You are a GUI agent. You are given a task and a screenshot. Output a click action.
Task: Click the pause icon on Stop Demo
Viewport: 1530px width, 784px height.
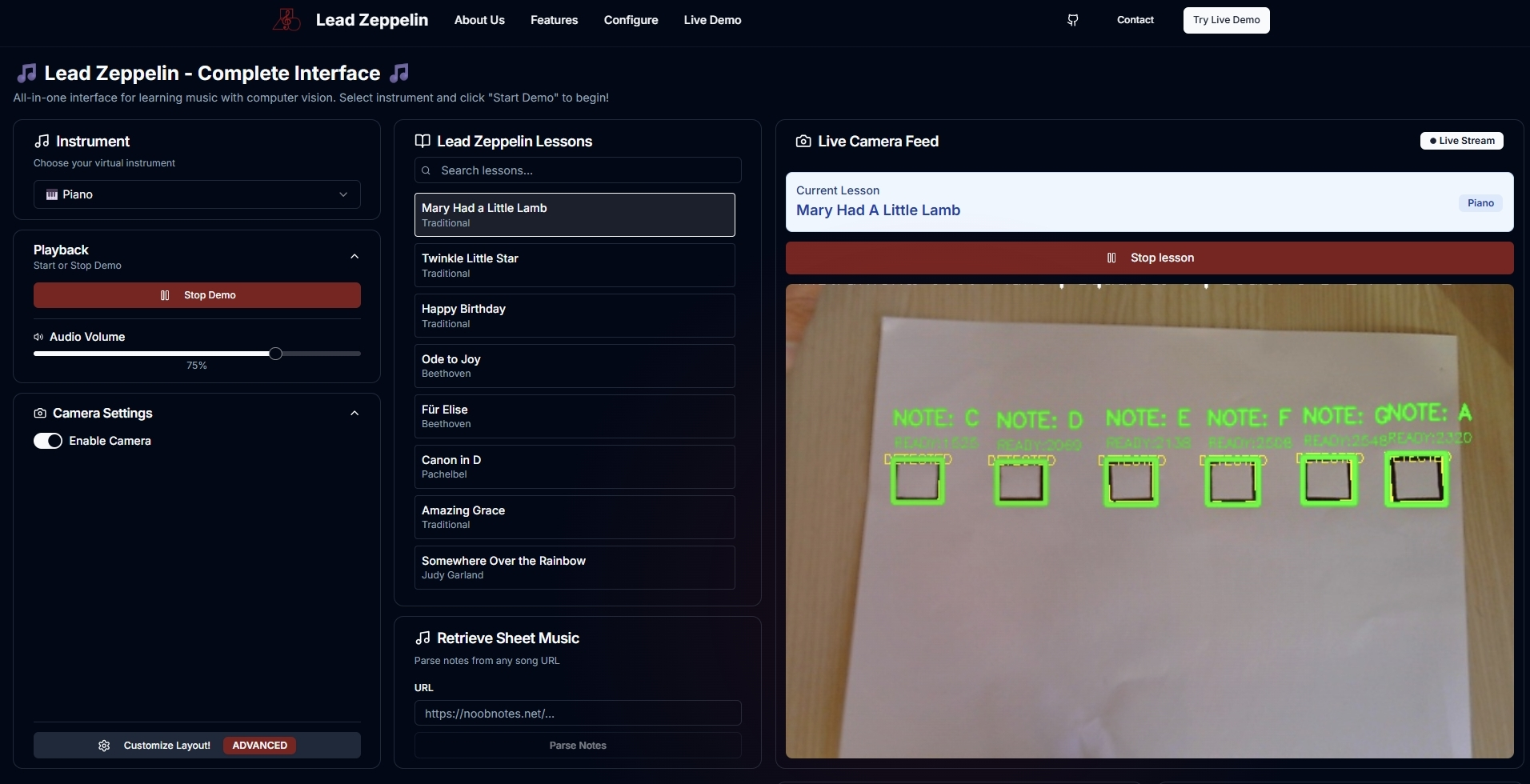(x=165, y=295)
